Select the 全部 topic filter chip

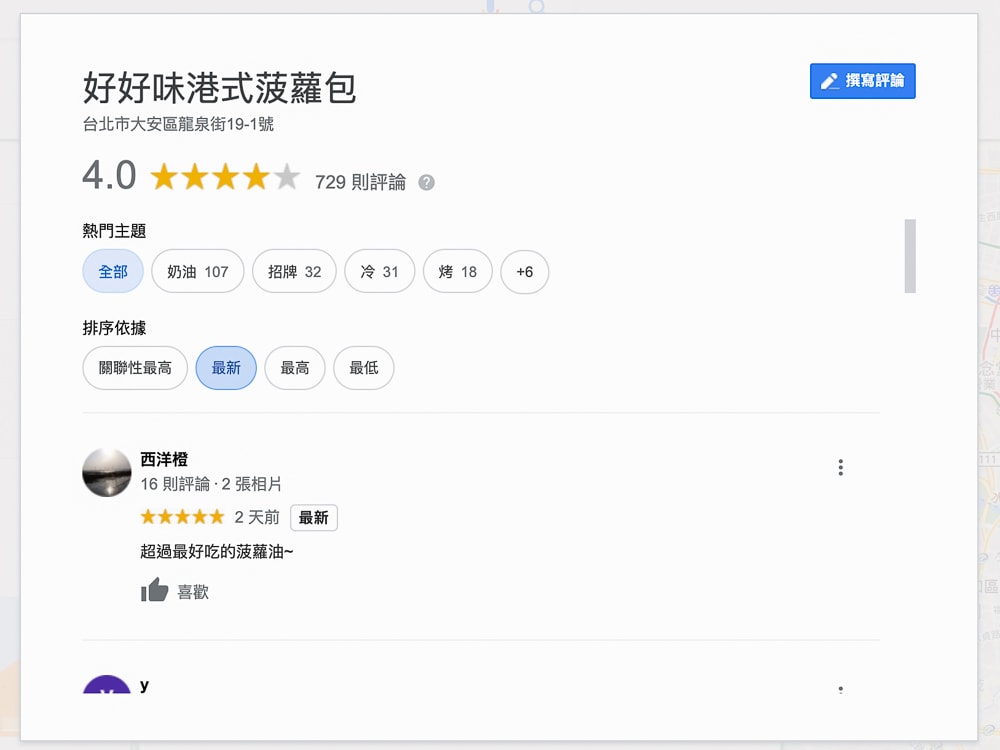113,271
